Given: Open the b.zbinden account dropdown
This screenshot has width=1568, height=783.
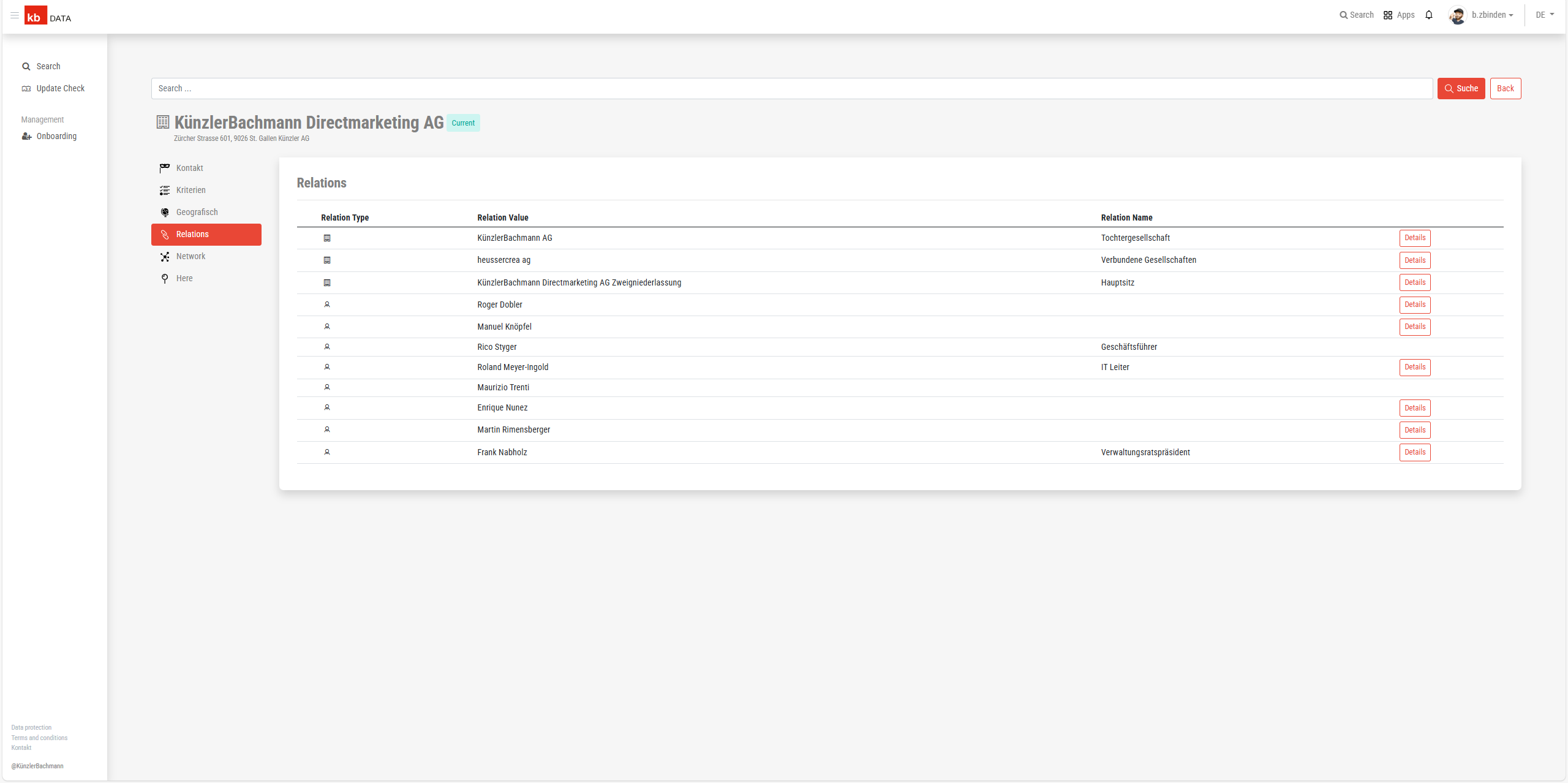Looking at the screenshot, I should coord(1492,15).
